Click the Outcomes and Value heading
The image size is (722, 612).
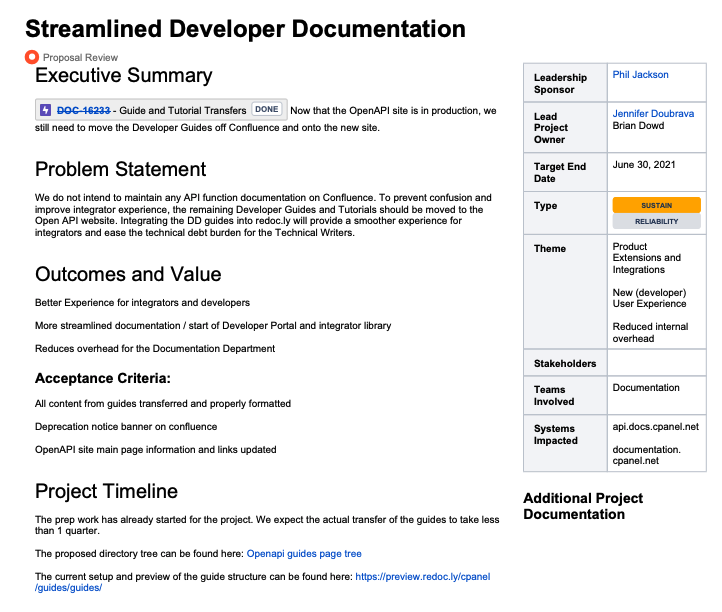coord(128,274)
